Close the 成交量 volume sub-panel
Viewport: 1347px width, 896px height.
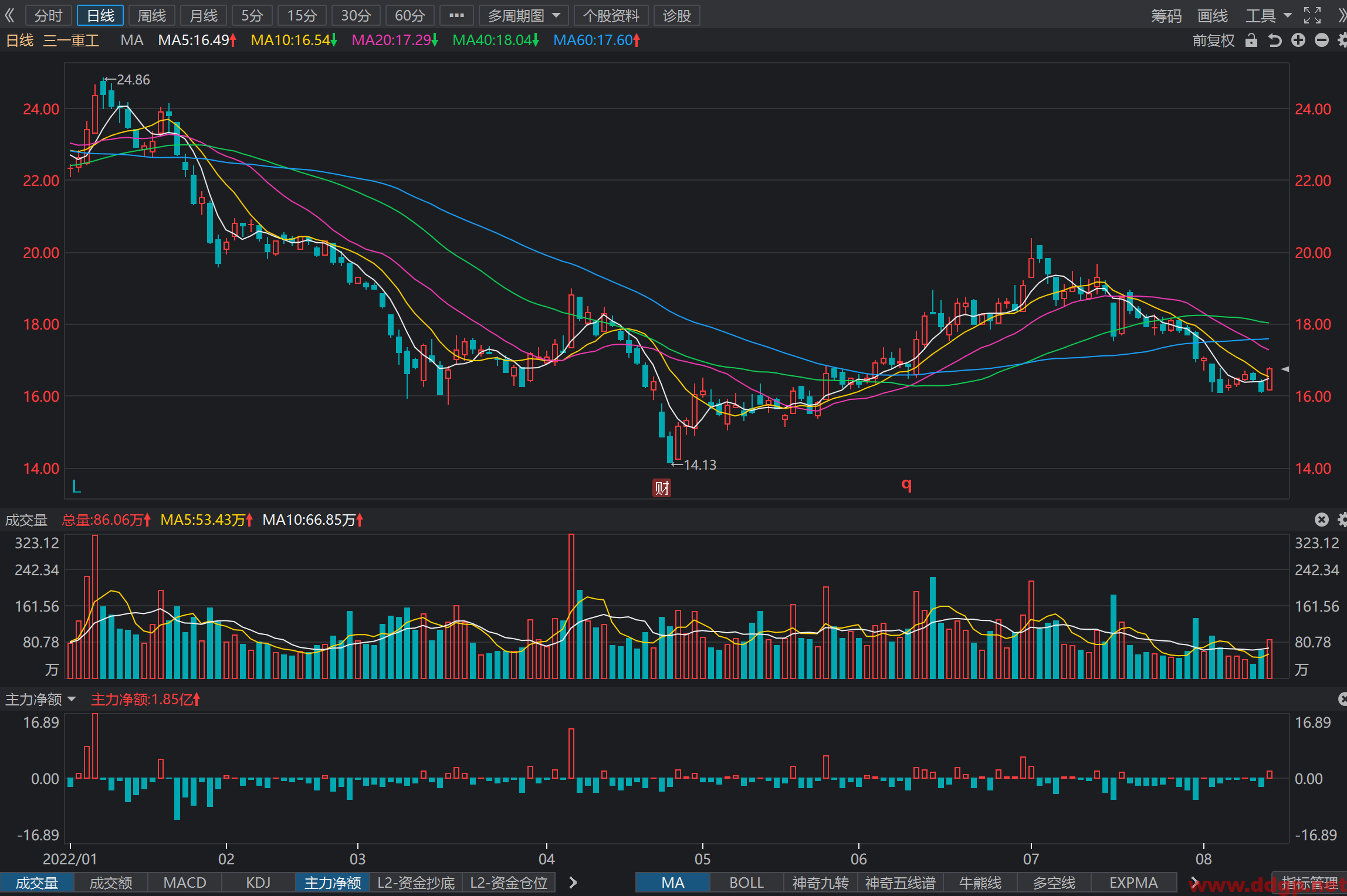click(1321, 520)
